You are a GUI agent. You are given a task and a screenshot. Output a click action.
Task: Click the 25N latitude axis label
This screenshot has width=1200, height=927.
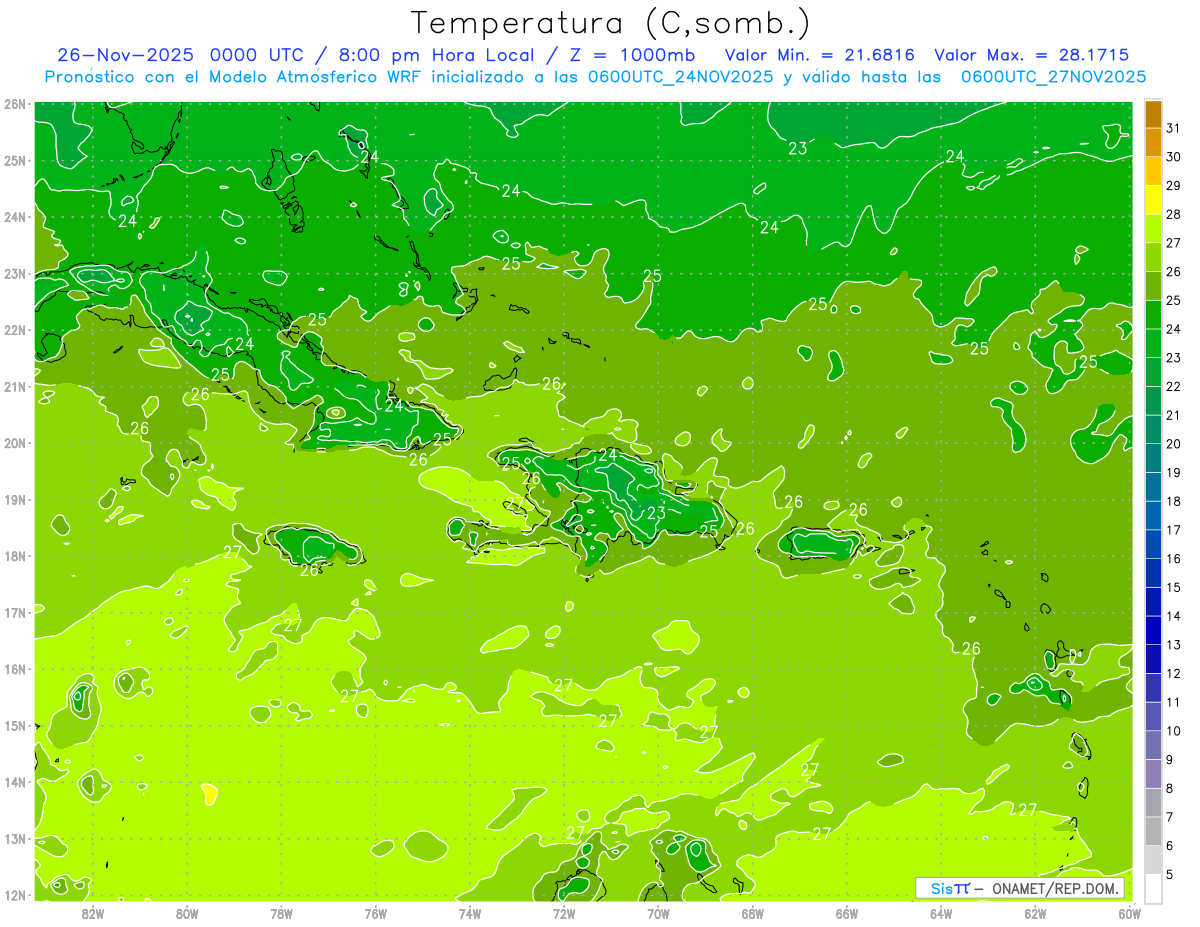click(15, 161)
